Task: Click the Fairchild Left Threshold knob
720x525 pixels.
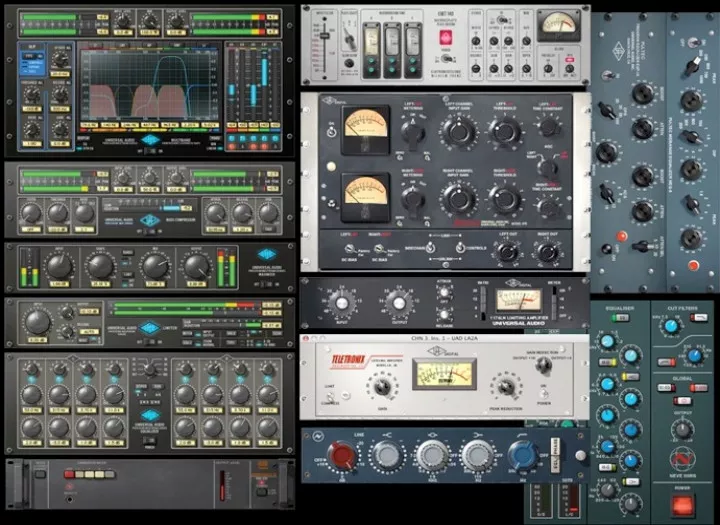Action: click(x=505, y=132)
